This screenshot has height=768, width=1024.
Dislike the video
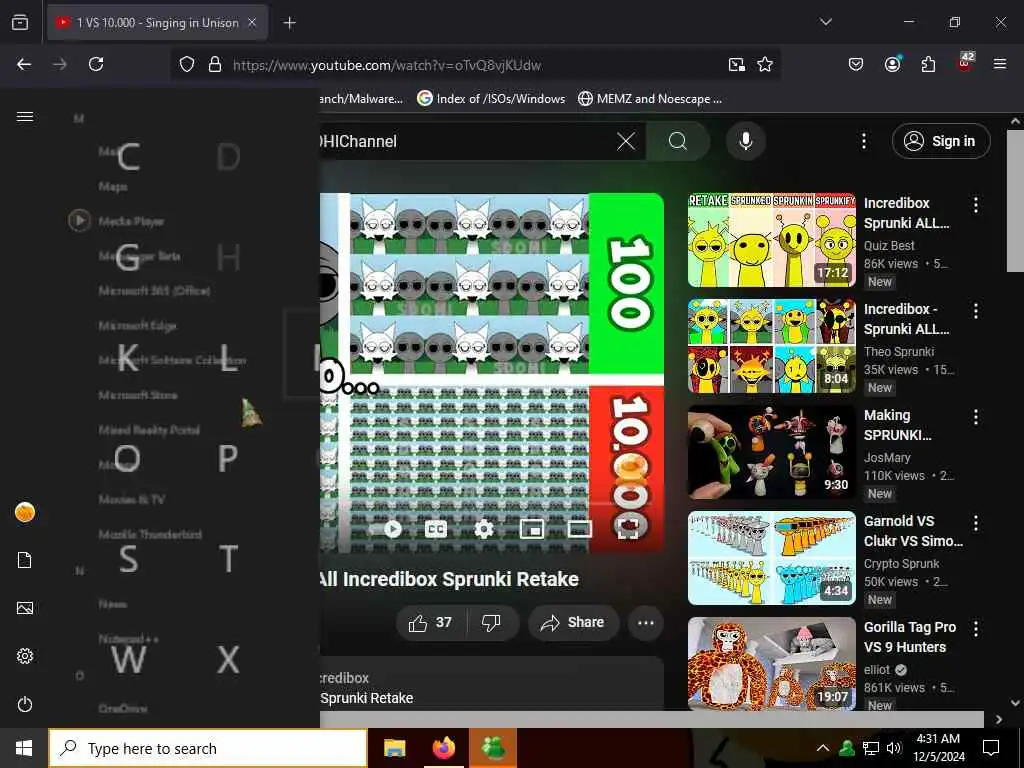(x=492, y=623)
